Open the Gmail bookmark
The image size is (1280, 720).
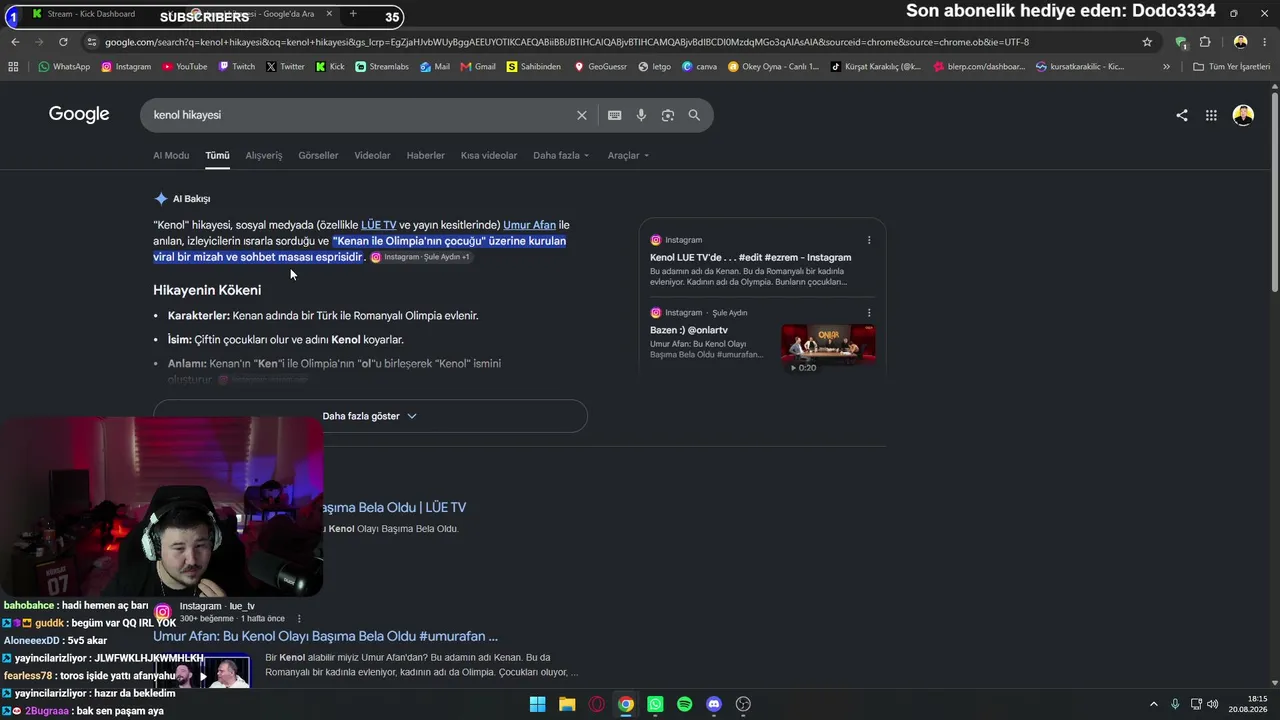(477, 67)
